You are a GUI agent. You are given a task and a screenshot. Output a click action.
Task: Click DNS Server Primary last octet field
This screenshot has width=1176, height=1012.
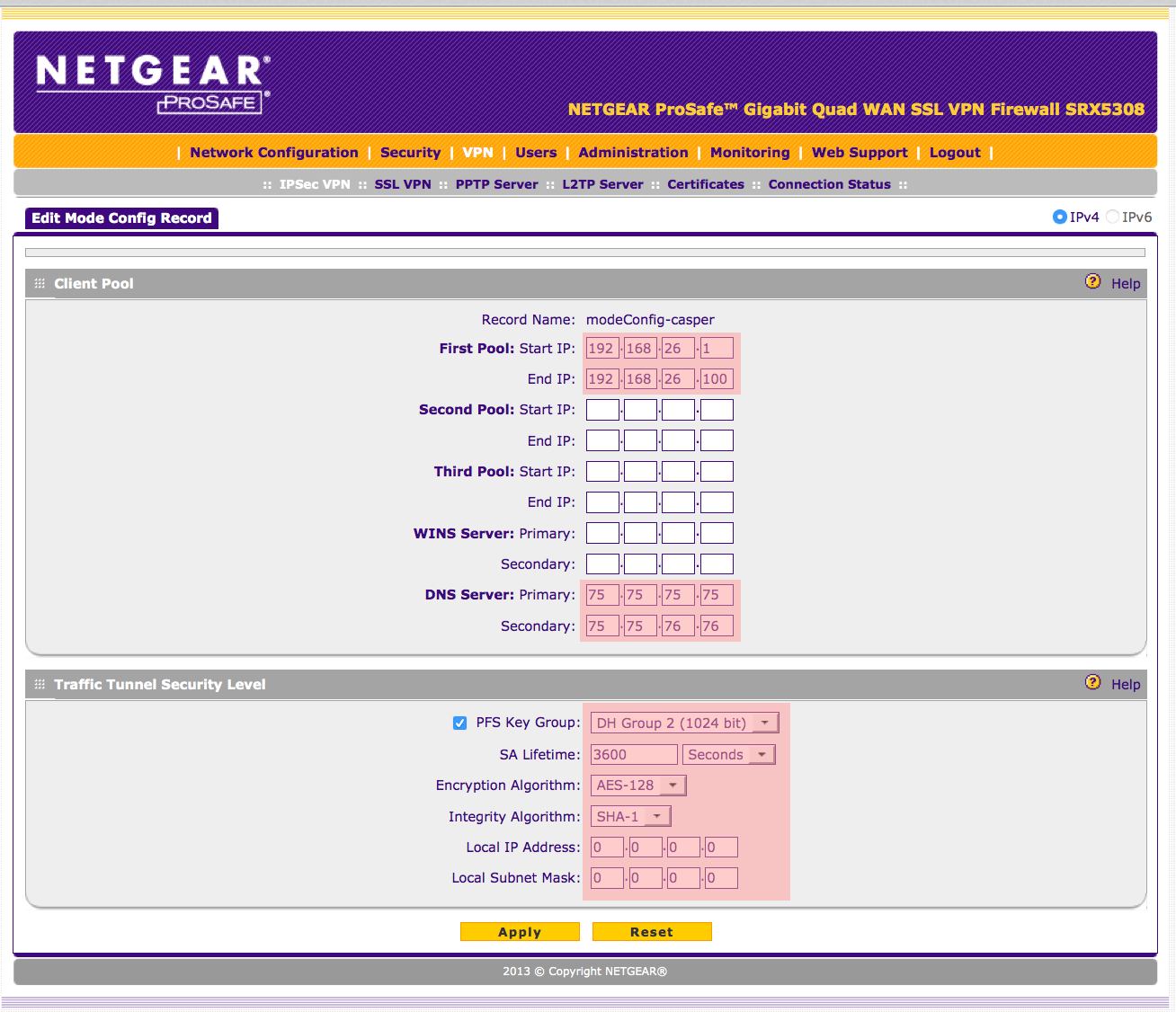point(717,595)
